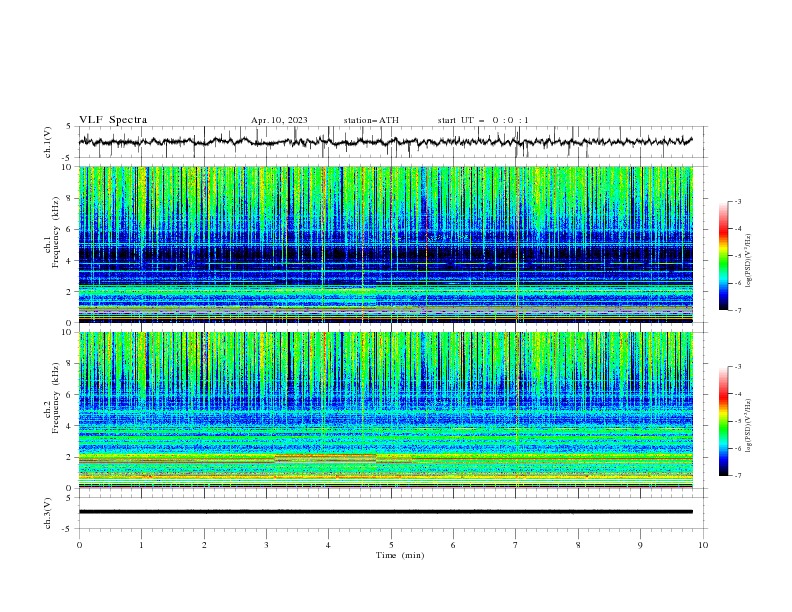792x612 pixels.
Task: Click the lower colorbar log(PSD) label
Action: tap(749, 426)
